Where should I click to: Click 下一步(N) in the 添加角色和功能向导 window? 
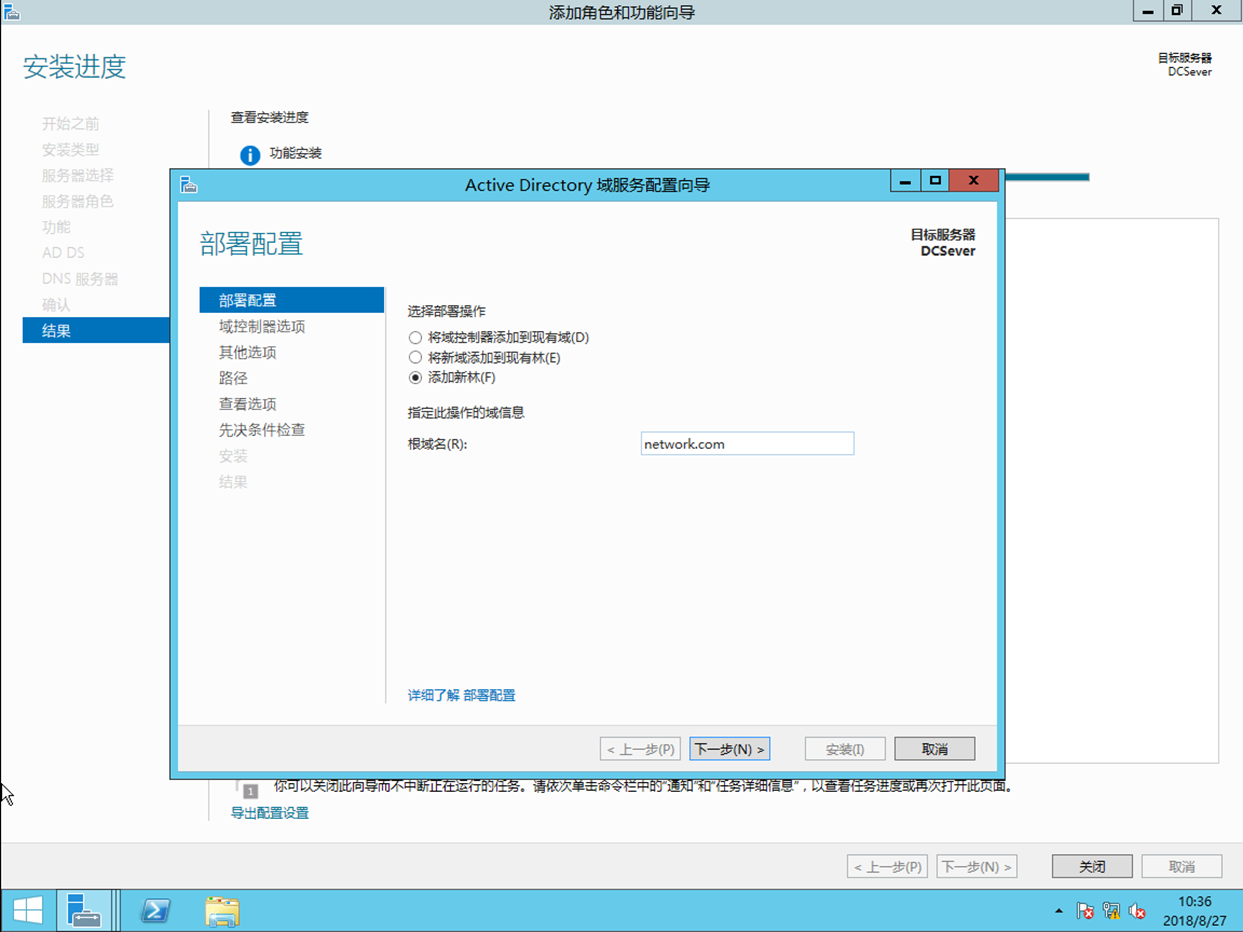tap(977, 867)
